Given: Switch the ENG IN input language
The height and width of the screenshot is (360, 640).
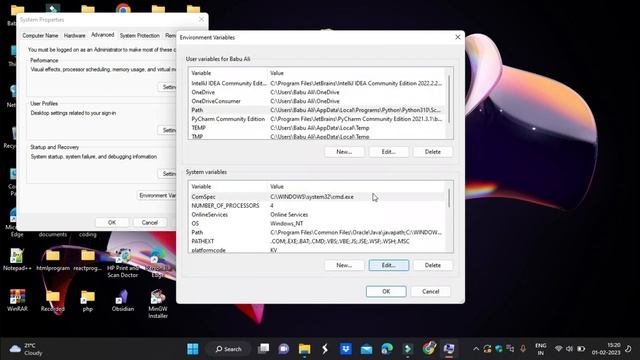Looking at the screenshot, I should pyautogui.click(x=540, y=349).
